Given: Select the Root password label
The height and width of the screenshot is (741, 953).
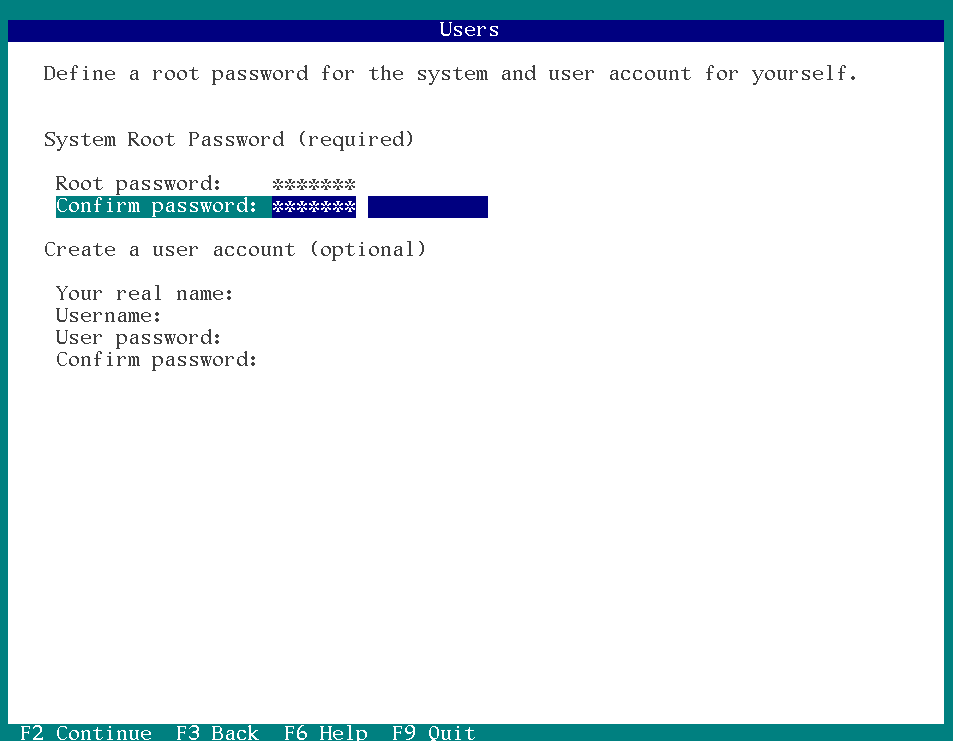Looking at the screenshot, I should pos(139,184).
